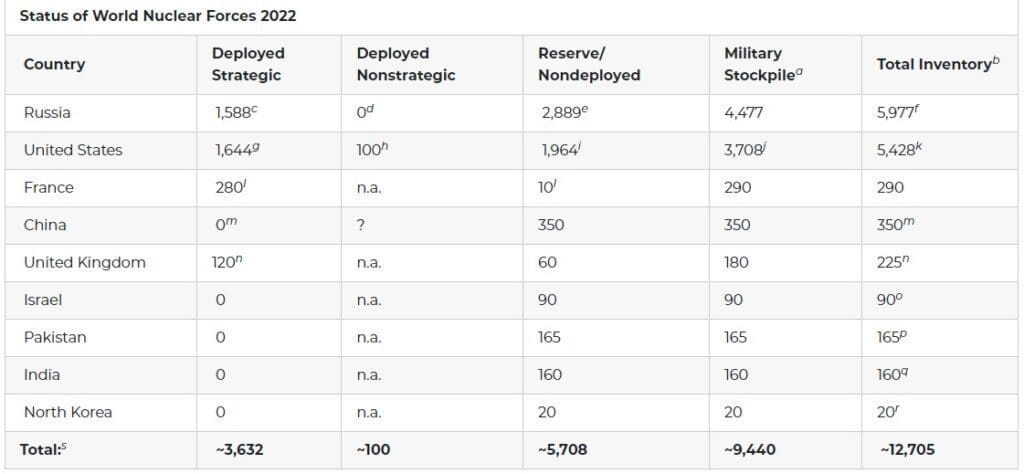Click the total deployed strategic value ~3,632
Image resolution: width=1024 pixels, height=474 pixels.
(239, 450)
